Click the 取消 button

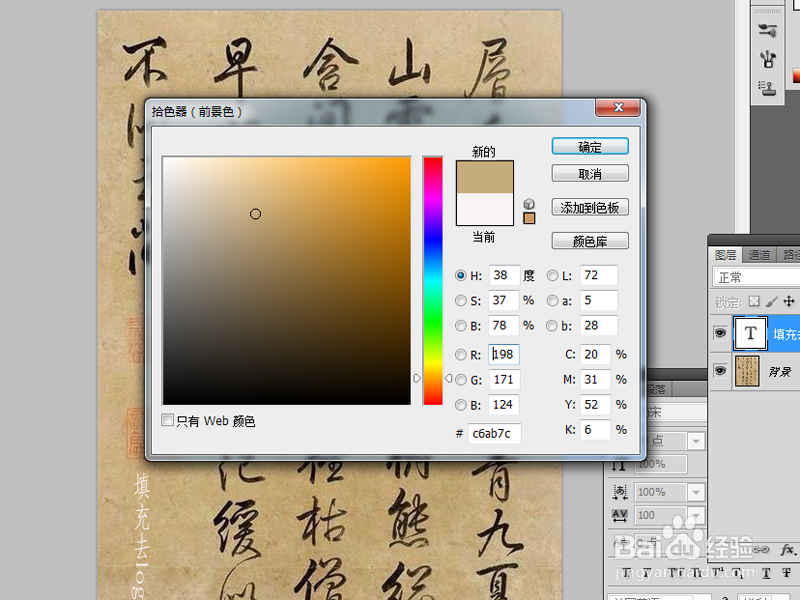coord(590,173)
